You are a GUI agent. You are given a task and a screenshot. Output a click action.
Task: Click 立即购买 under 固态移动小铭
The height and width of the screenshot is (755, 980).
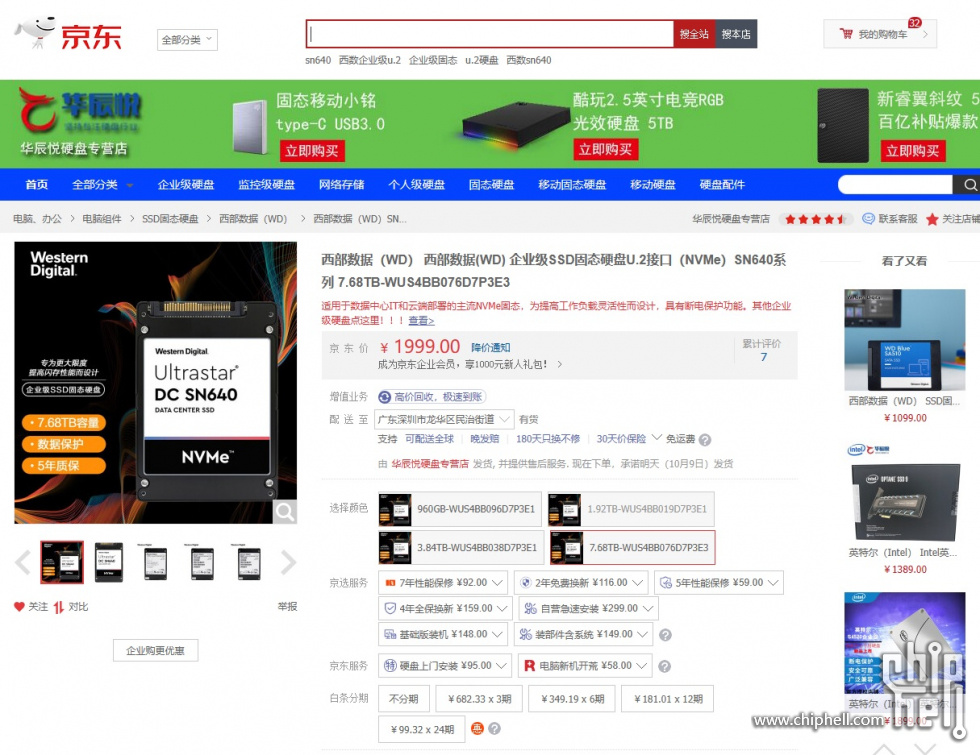pyautogui.click(x=312, y=151)
